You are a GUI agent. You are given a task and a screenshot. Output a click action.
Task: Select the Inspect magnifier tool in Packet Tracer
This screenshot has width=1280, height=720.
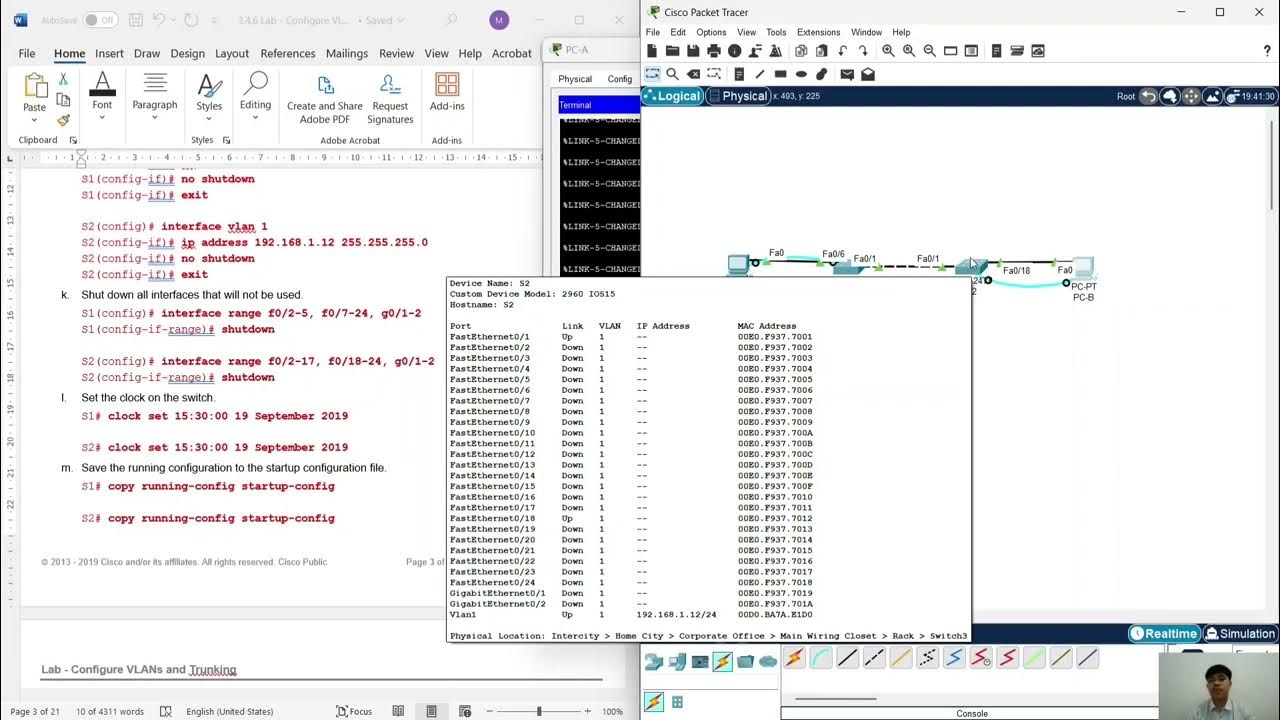coord(672,74)
